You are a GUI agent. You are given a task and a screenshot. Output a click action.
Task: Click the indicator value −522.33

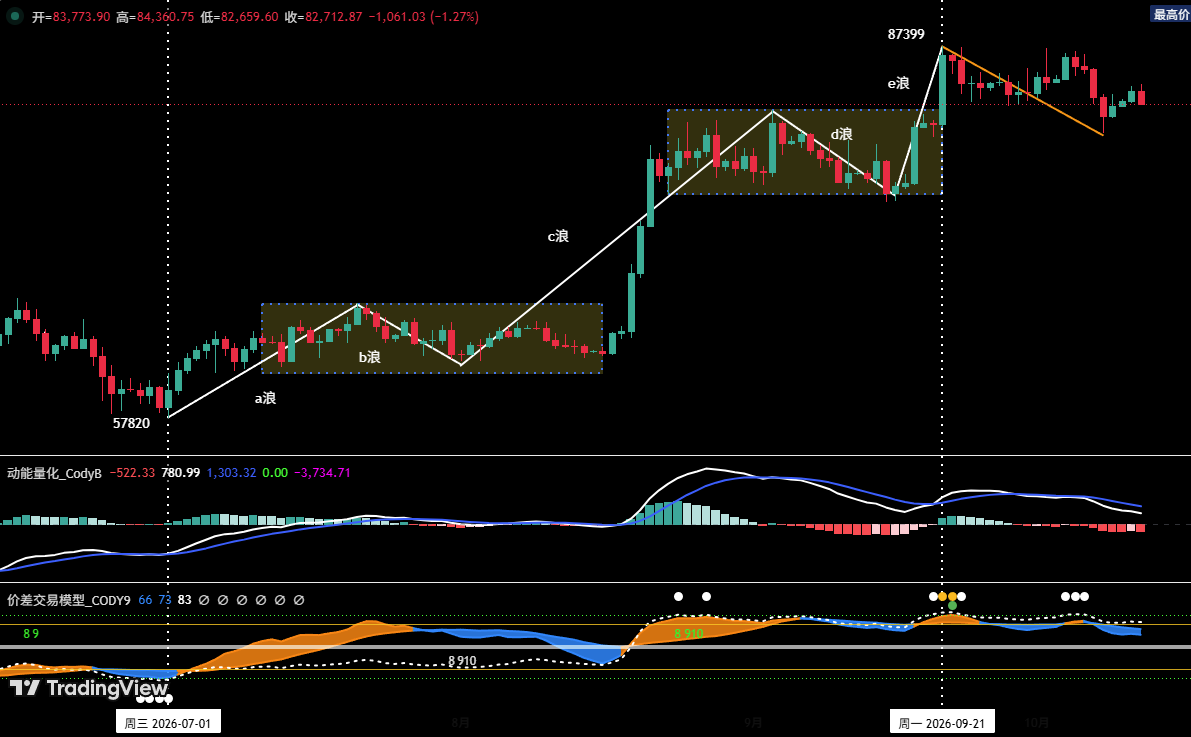[132, 473]
